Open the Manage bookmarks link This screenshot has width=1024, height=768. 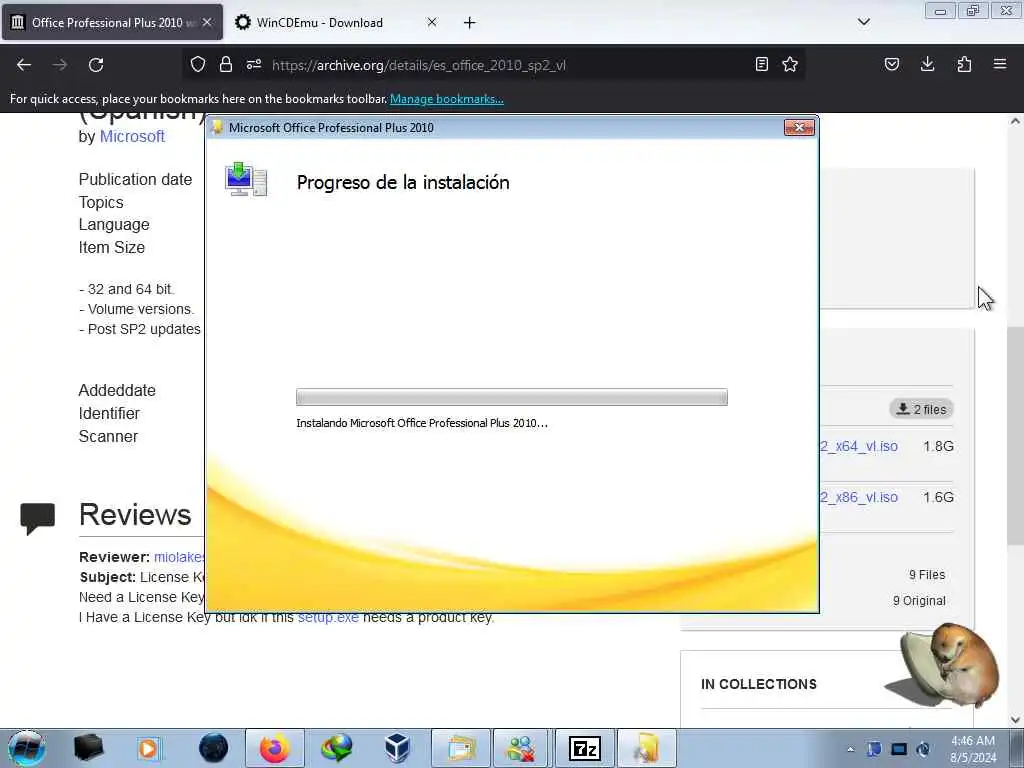[447, 99]
